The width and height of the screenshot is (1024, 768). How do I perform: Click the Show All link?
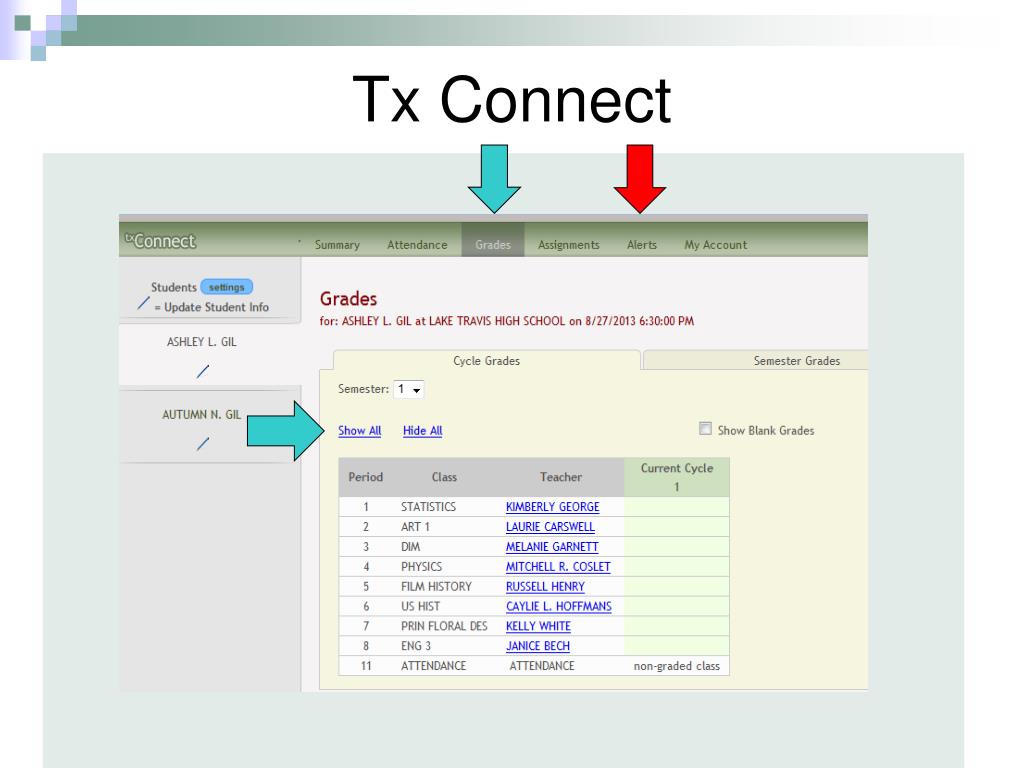360,430
